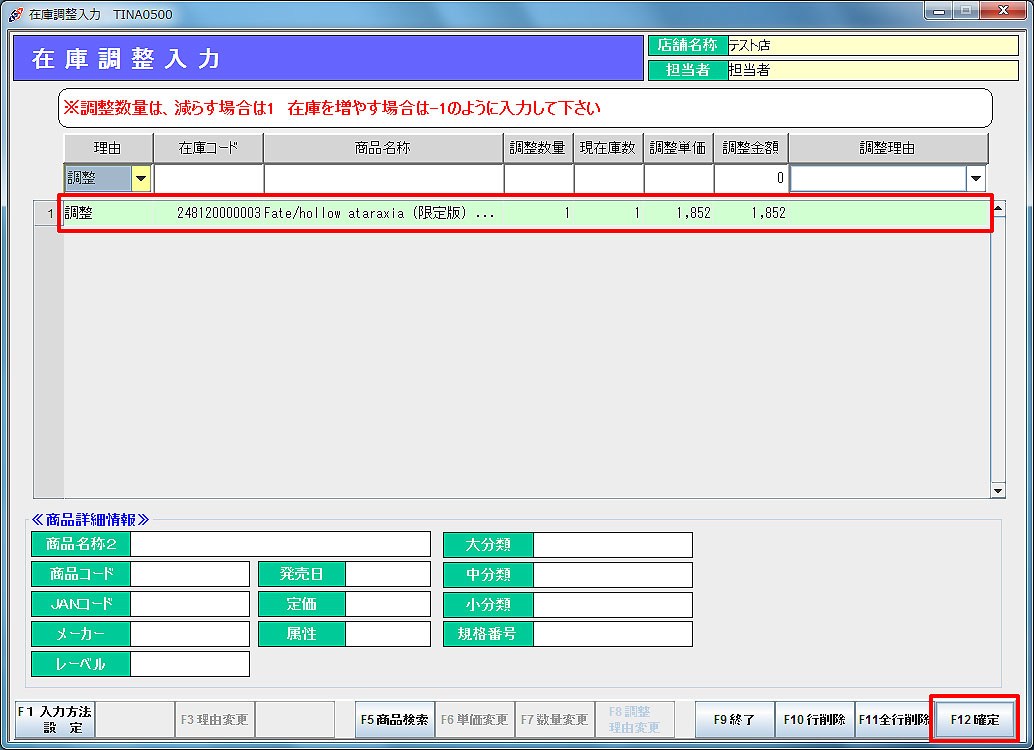
Task: Click the 調整数量 input field
Action: 538,179
